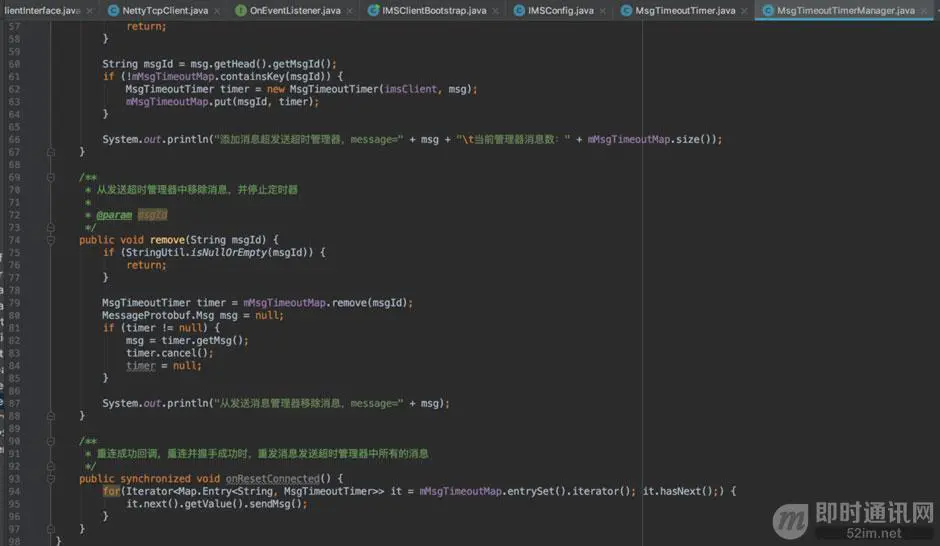The image size is (940, 546).
Task: Click the NettyTcpClient.java class file icon
Action: [113, 10]
